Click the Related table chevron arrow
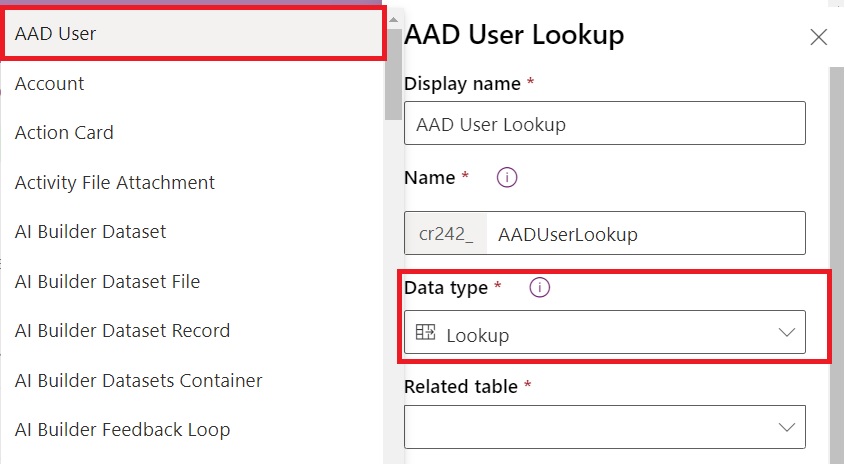 point(786,427)
